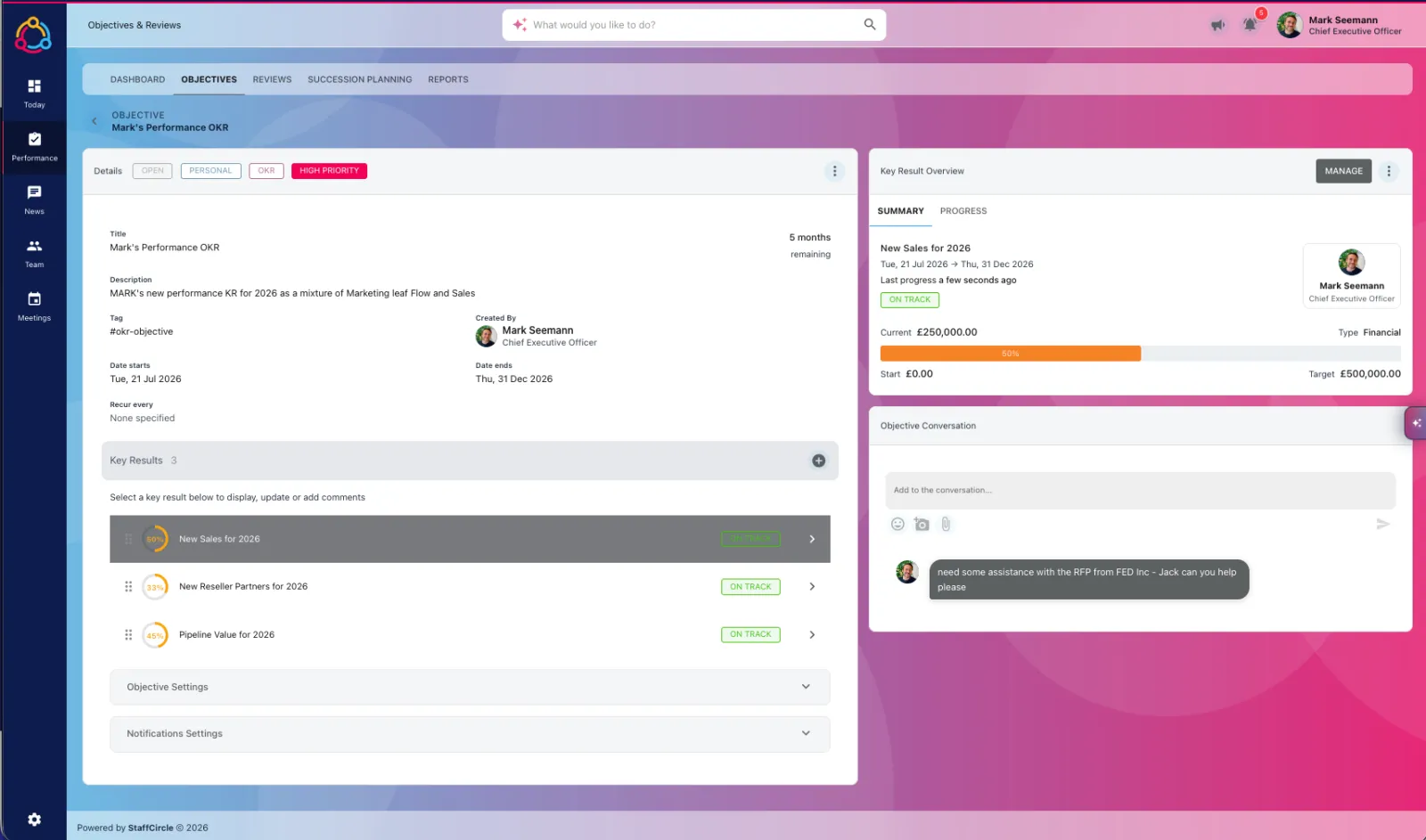Open settings gear in sidebar
1426x840 pixels.
point(34,820)
